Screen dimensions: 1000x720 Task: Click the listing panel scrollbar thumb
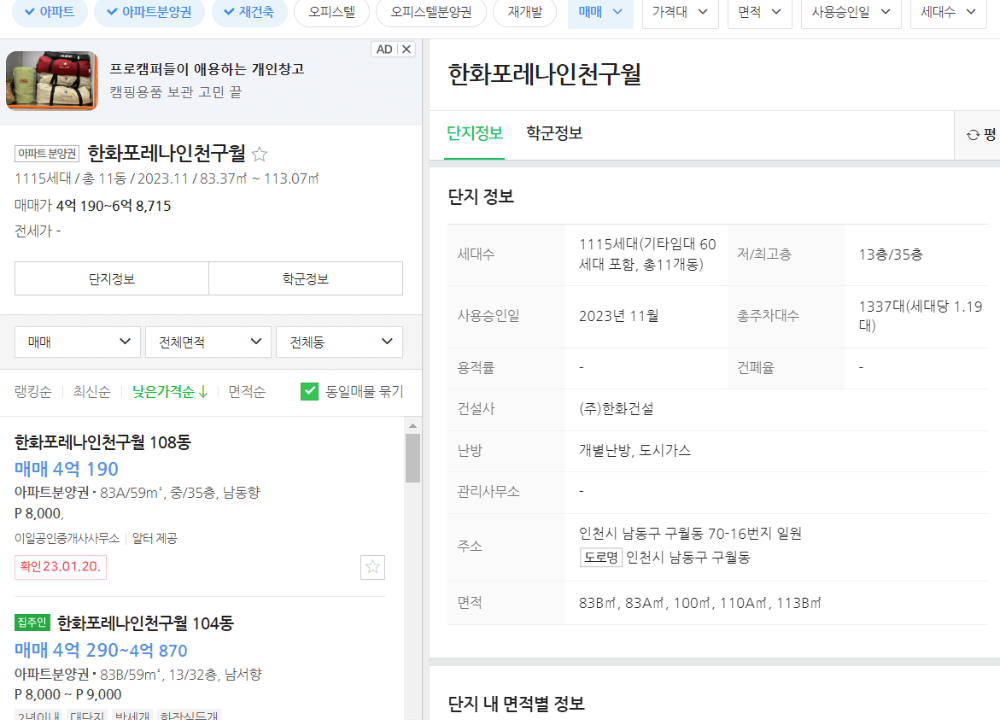(x=413, y=458)
